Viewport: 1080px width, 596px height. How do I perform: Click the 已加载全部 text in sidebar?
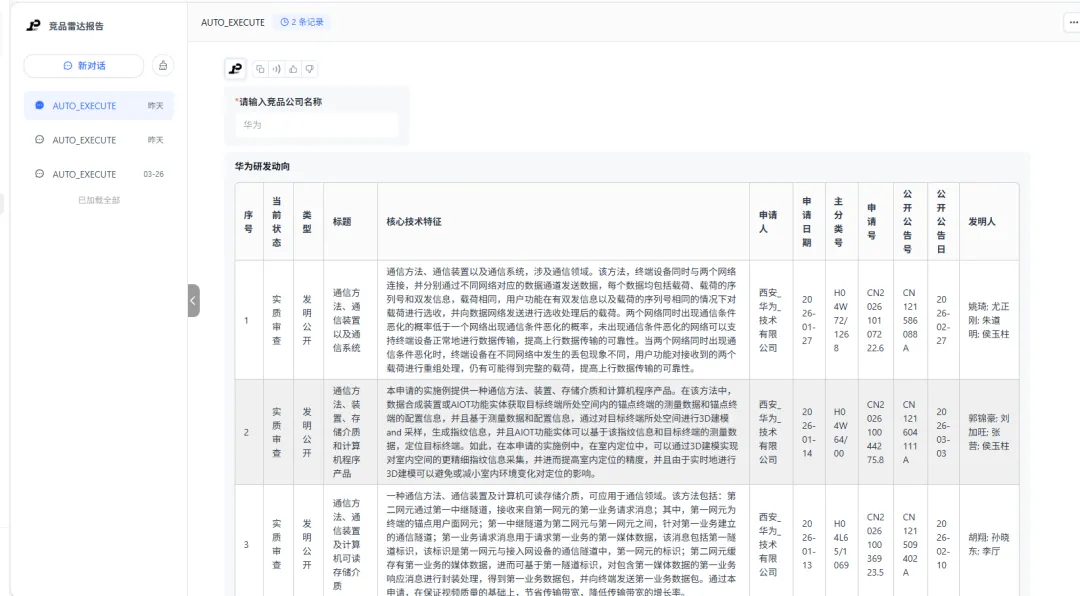tap(99, 200)
